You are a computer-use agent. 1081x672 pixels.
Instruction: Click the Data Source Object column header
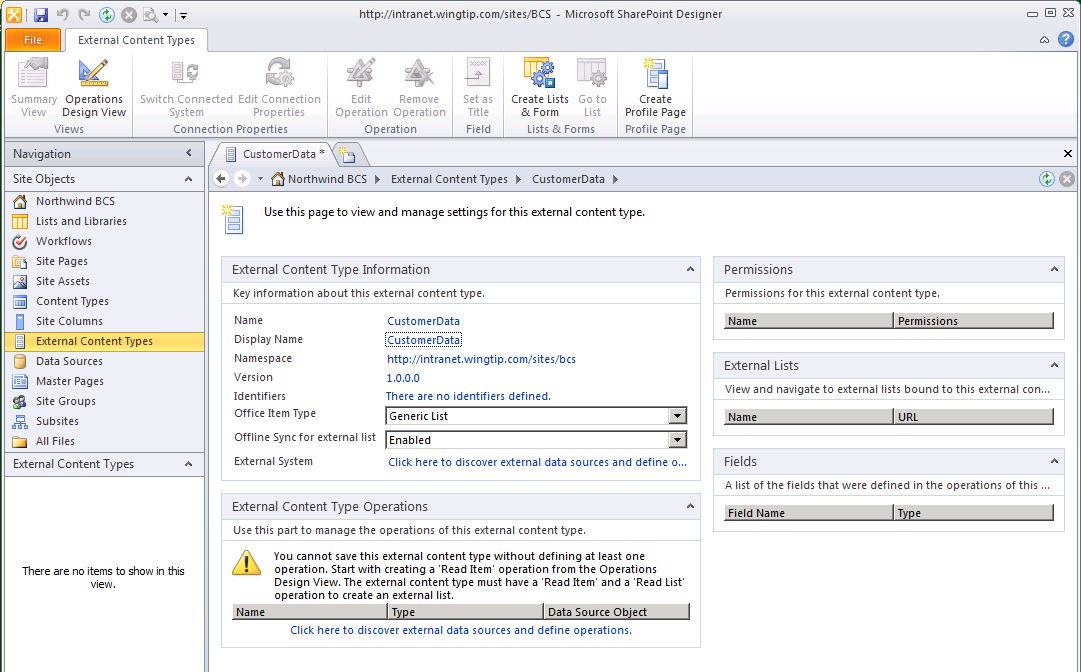(x=616, y=611)
